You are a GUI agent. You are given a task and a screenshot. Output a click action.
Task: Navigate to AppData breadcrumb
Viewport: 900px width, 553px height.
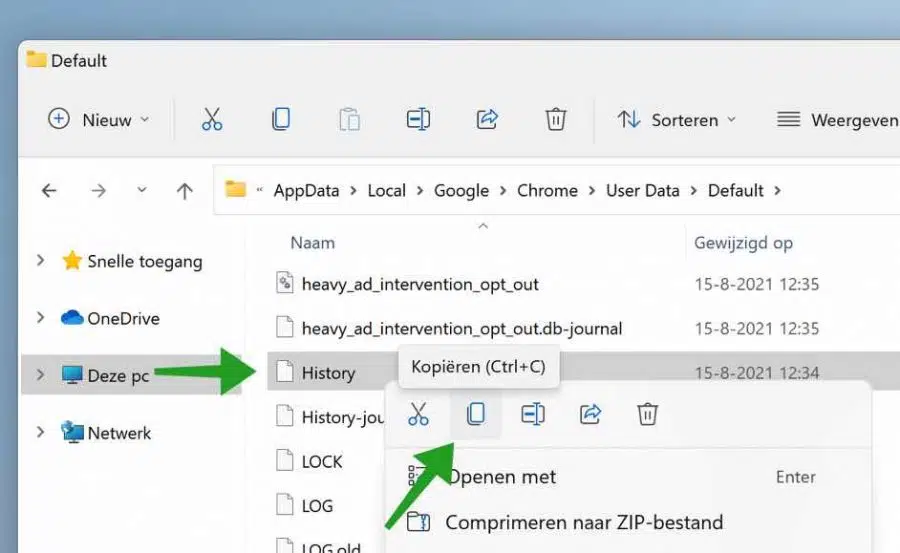[307, 191]
